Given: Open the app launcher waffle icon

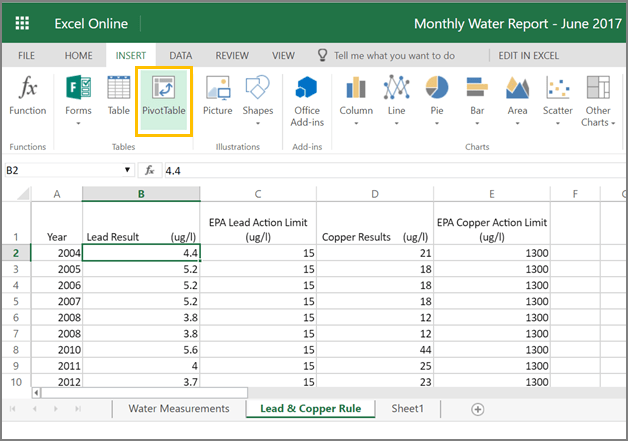Looking at the screenshot, I should (22, 22).
